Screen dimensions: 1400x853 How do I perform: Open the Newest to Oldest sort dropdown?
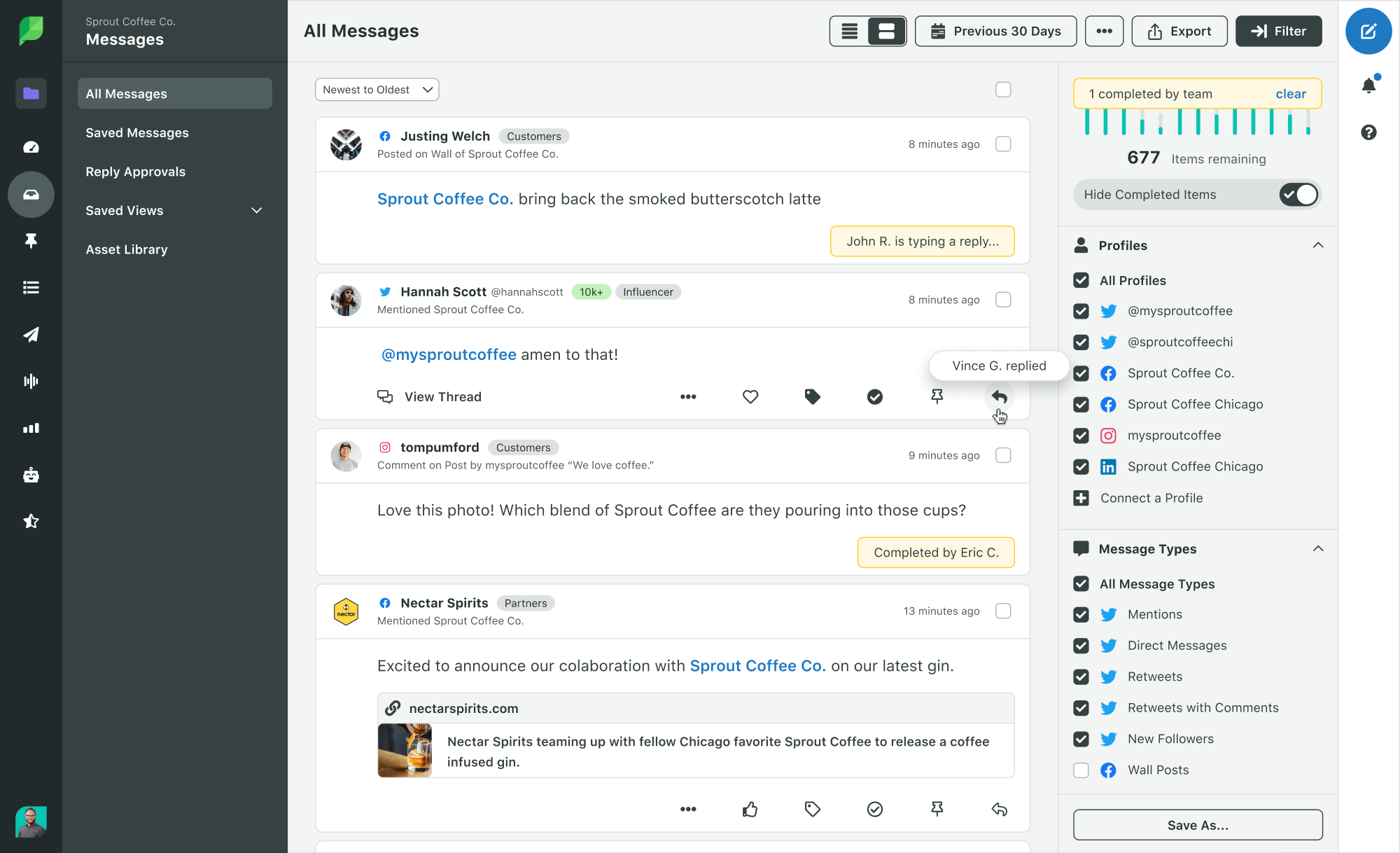[376, 89]
